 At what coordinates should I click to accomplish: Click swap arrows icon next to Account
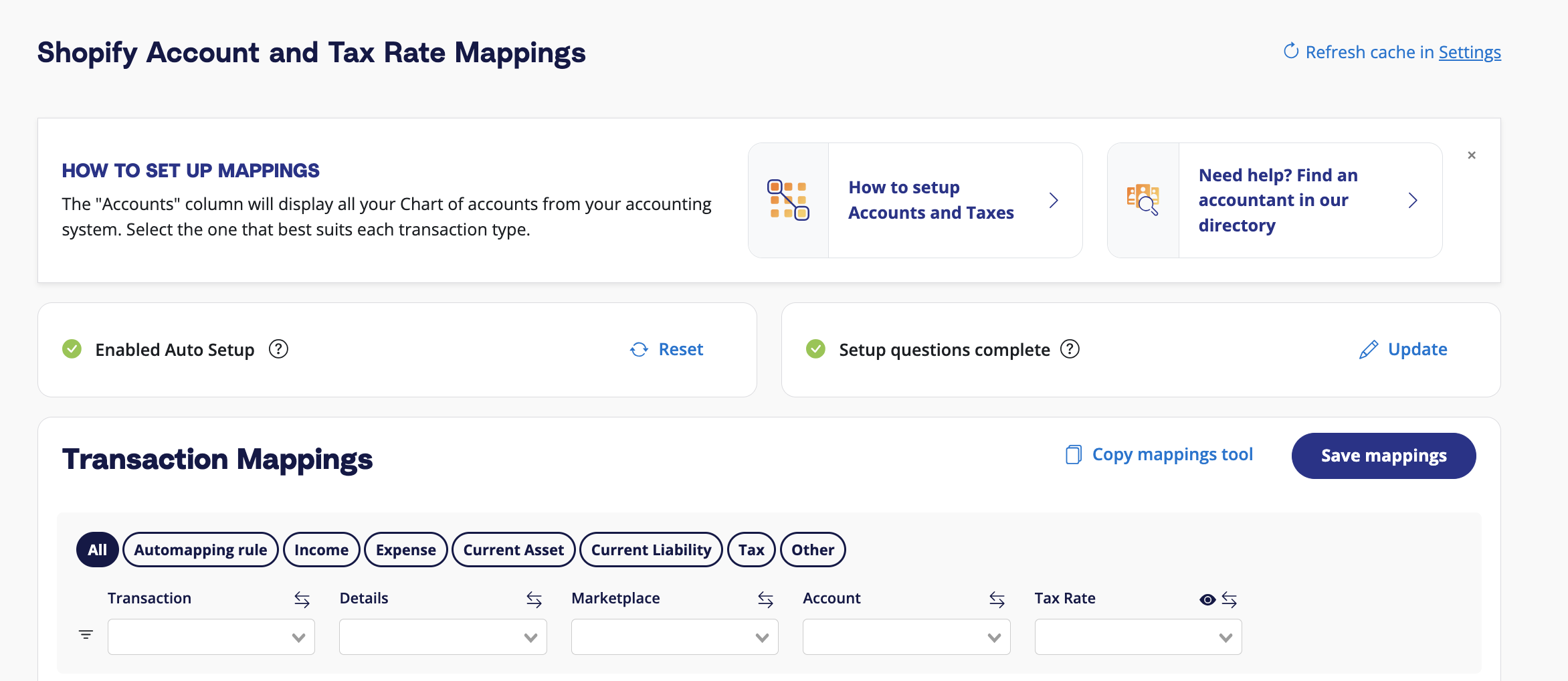(997, 599)
